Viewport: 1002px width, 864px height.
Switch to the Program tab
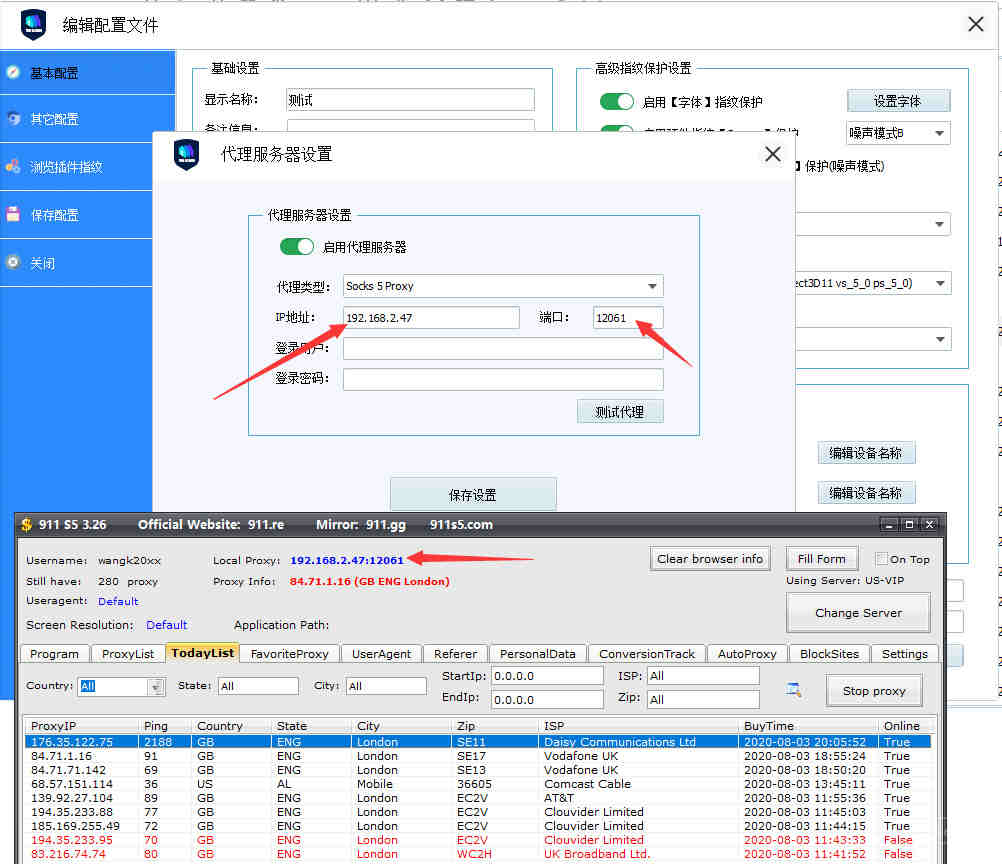tap(54, 654)
